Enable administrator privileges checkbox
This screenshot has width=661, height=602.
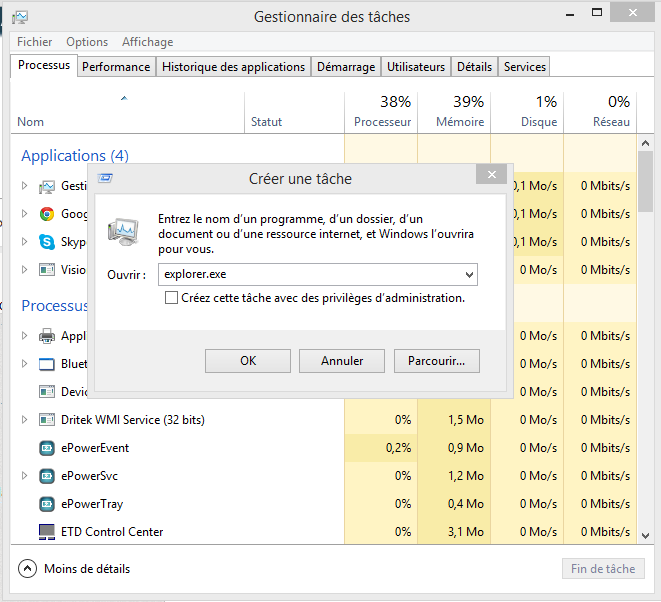171,298
